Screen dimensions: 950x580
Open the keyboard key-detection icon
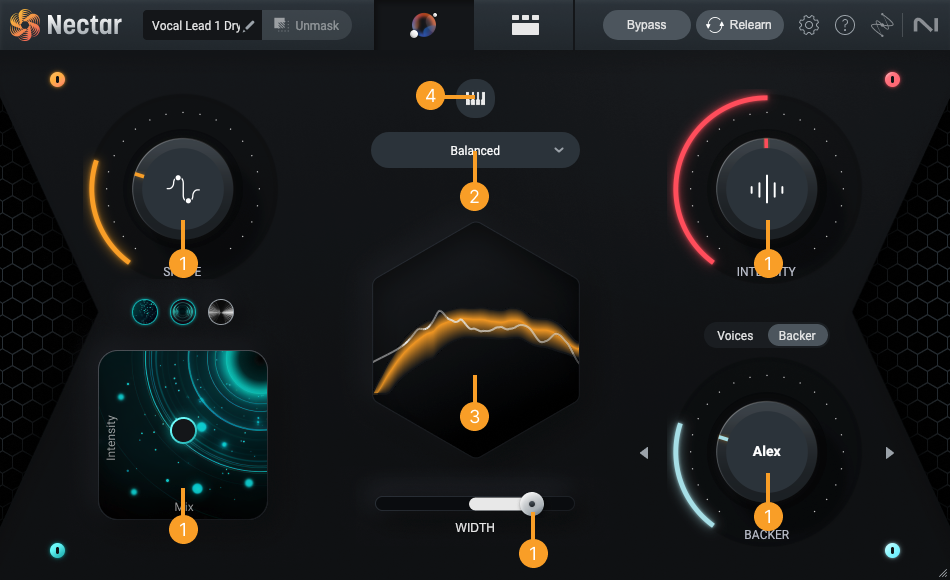pos(476,98)
